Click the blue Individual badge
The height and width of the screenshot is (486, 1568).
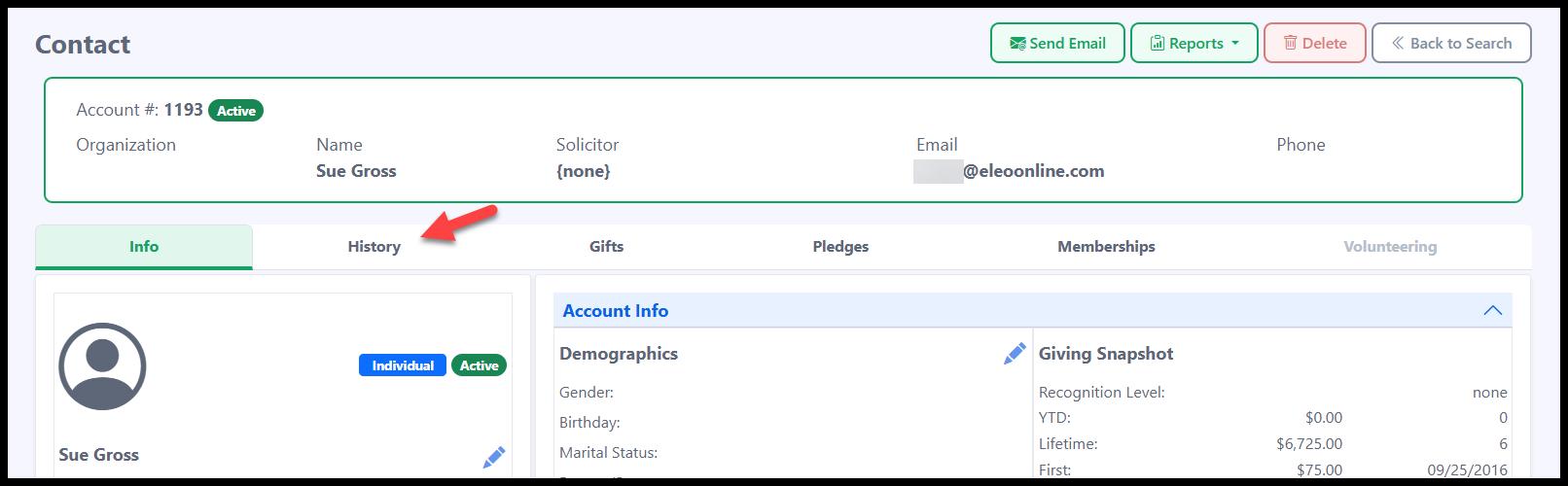(403, 365)
